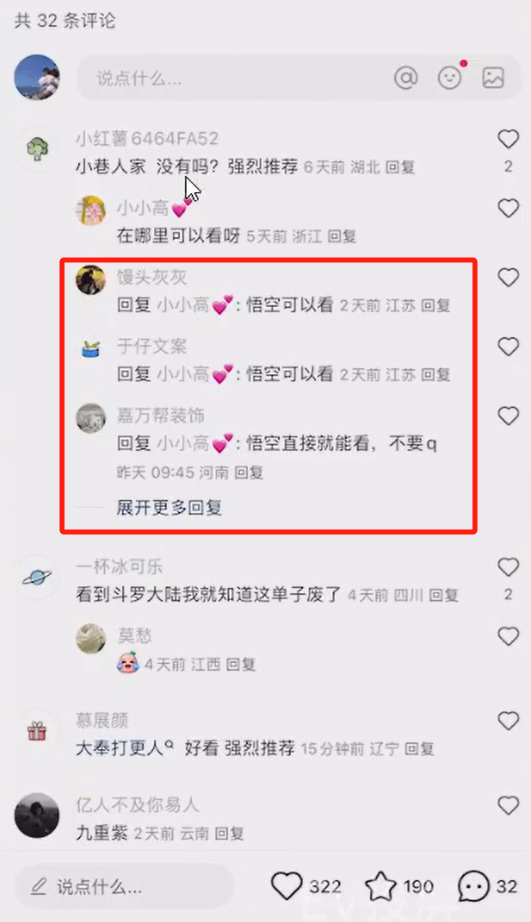This screenshot has width=531, height=922.
Task: Toggle like on 慕展颜's comment
Action: tap(508, 720)
